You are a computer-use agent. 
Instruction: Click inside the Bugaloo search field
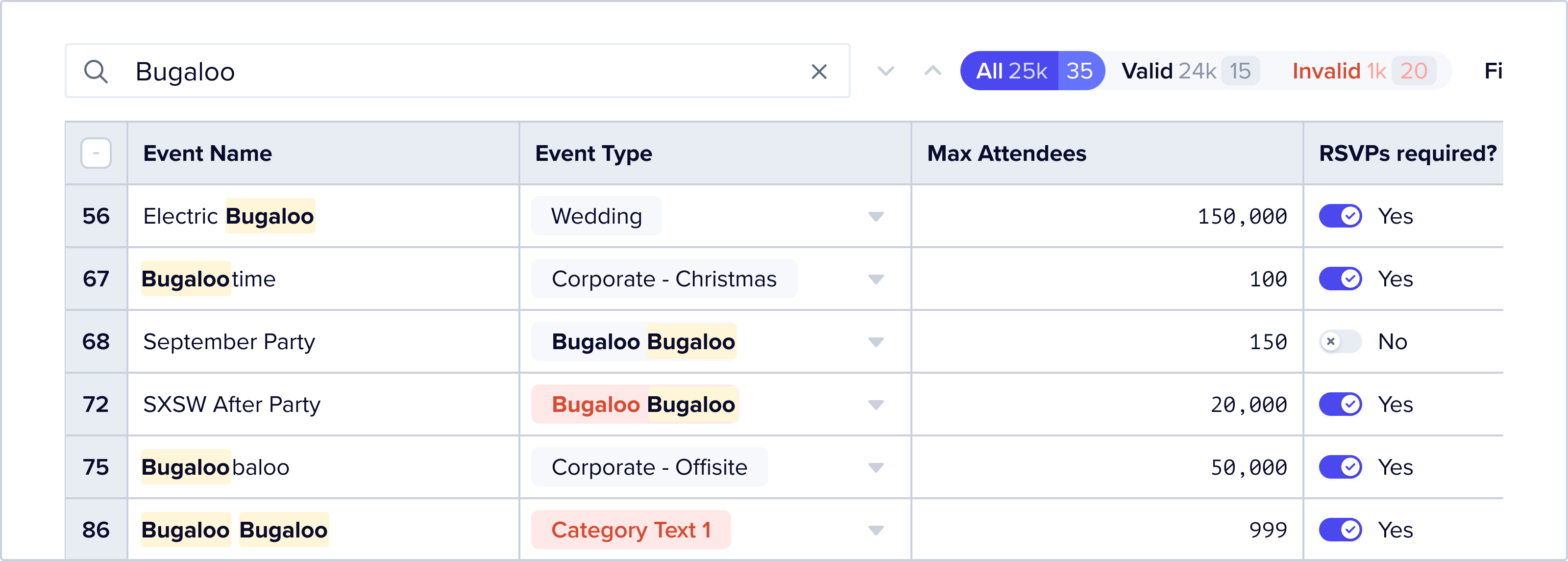click(x=457, y=71)
